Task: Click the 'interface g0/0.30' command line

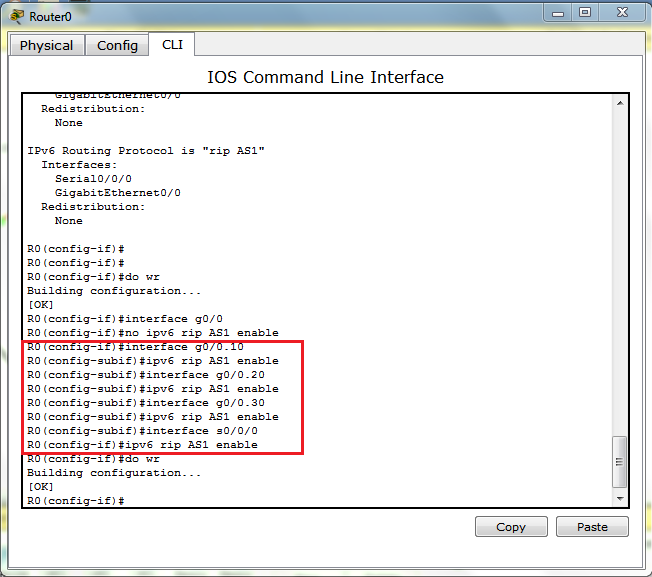Action: [146, 403]
